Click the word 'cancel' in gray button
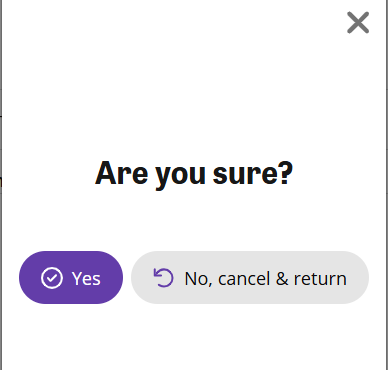This screenshot has height=370, width=388. click(x=244, y=279)
